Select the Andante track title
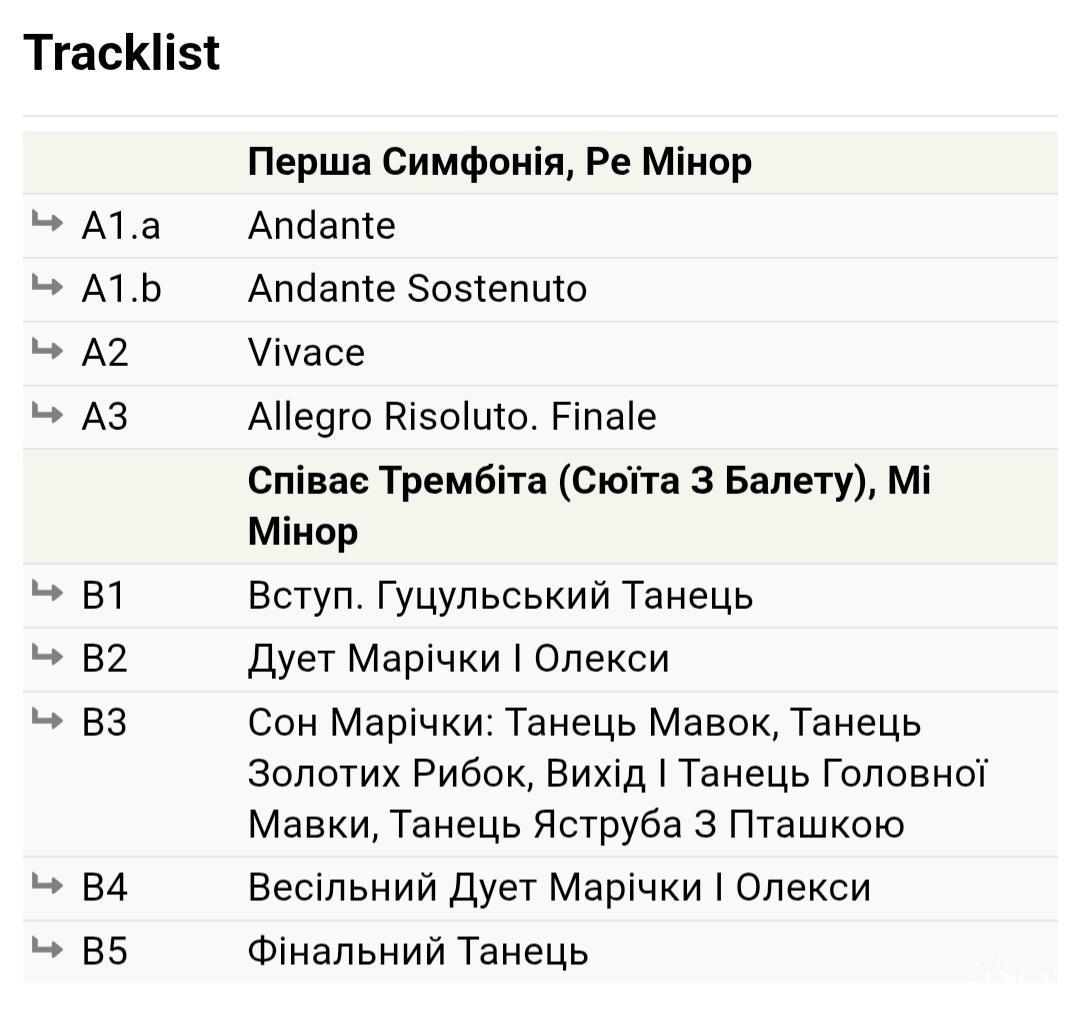The width and height of the screenshot is (1080, 1014). click(321, 226)
